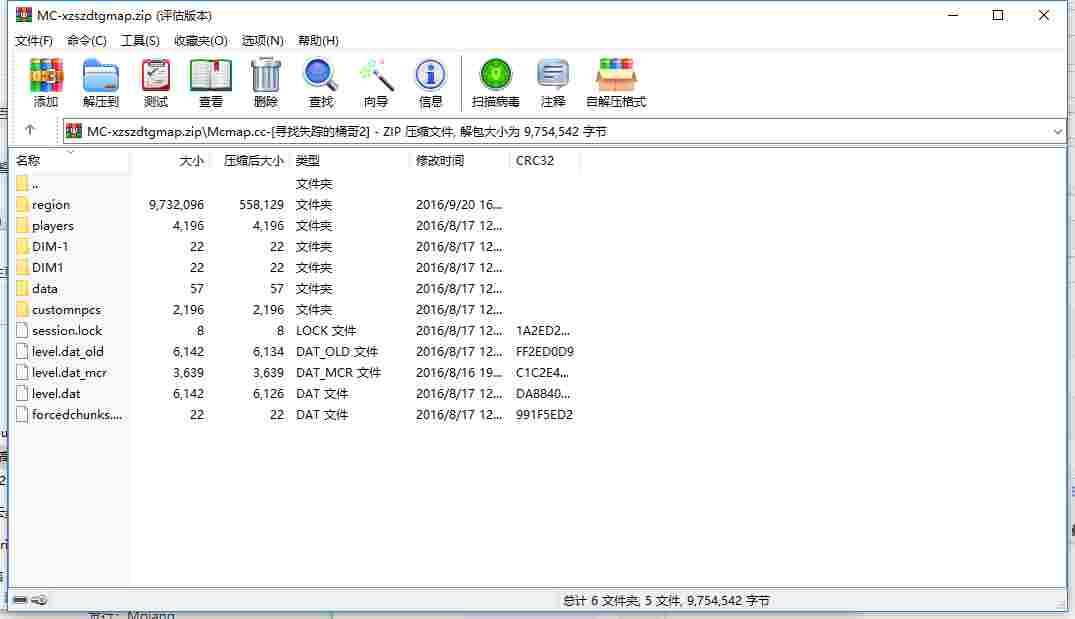Select the forcedchunks file icon
The height and width of the screenshot is (619, 1075).
pos(22,415)
